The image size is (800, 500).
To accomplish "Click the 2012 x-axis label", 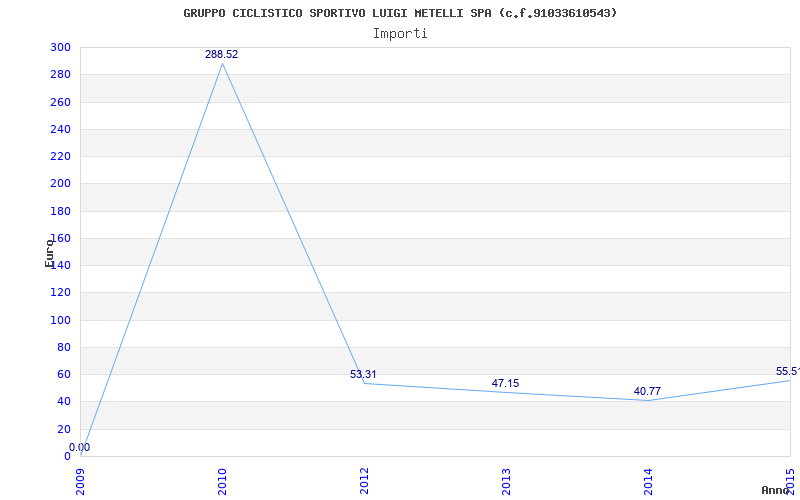I will coord(364,482).
